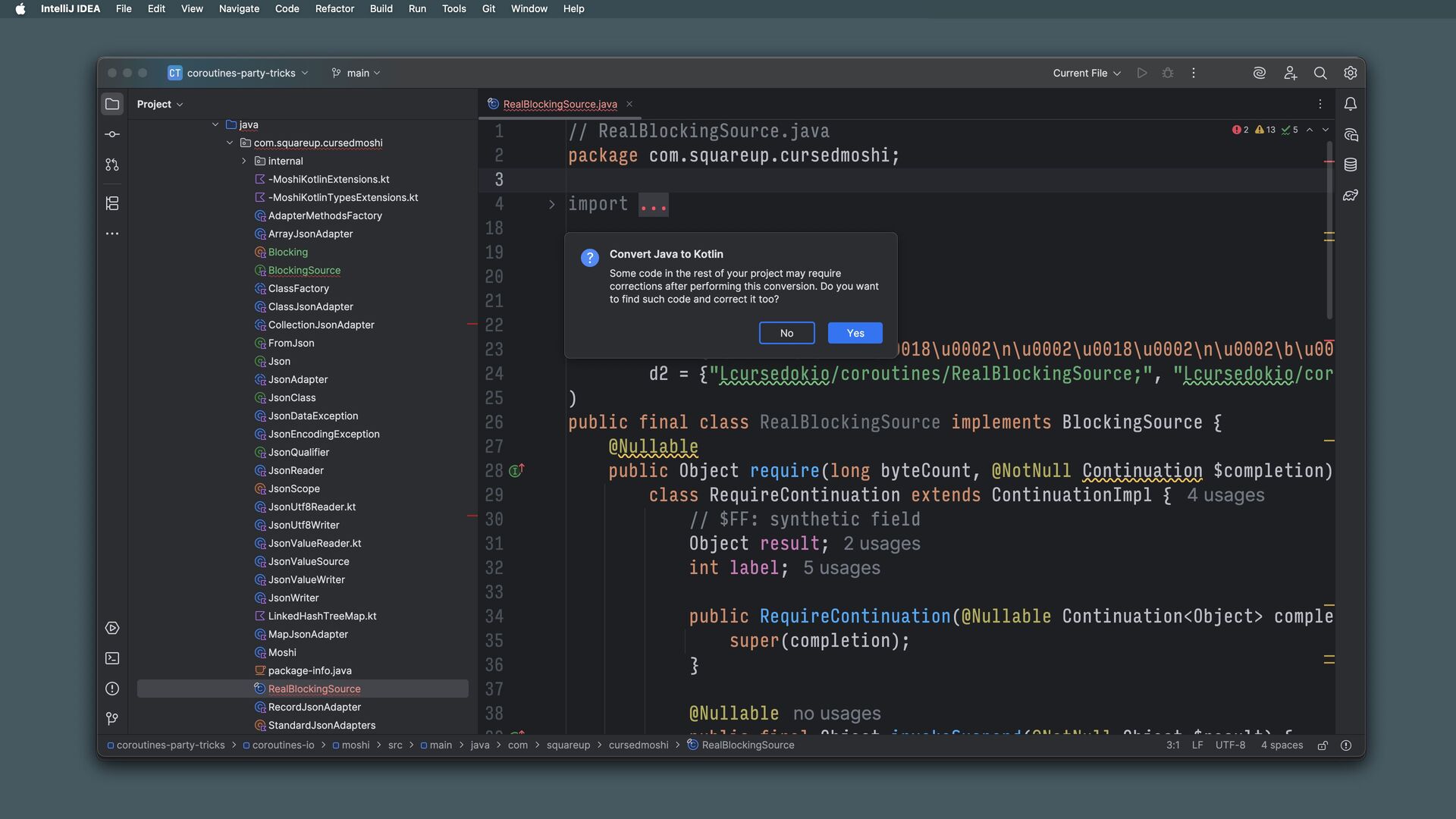Open the main branch dropdown
1456x819 pixels.
click(356, 73)
